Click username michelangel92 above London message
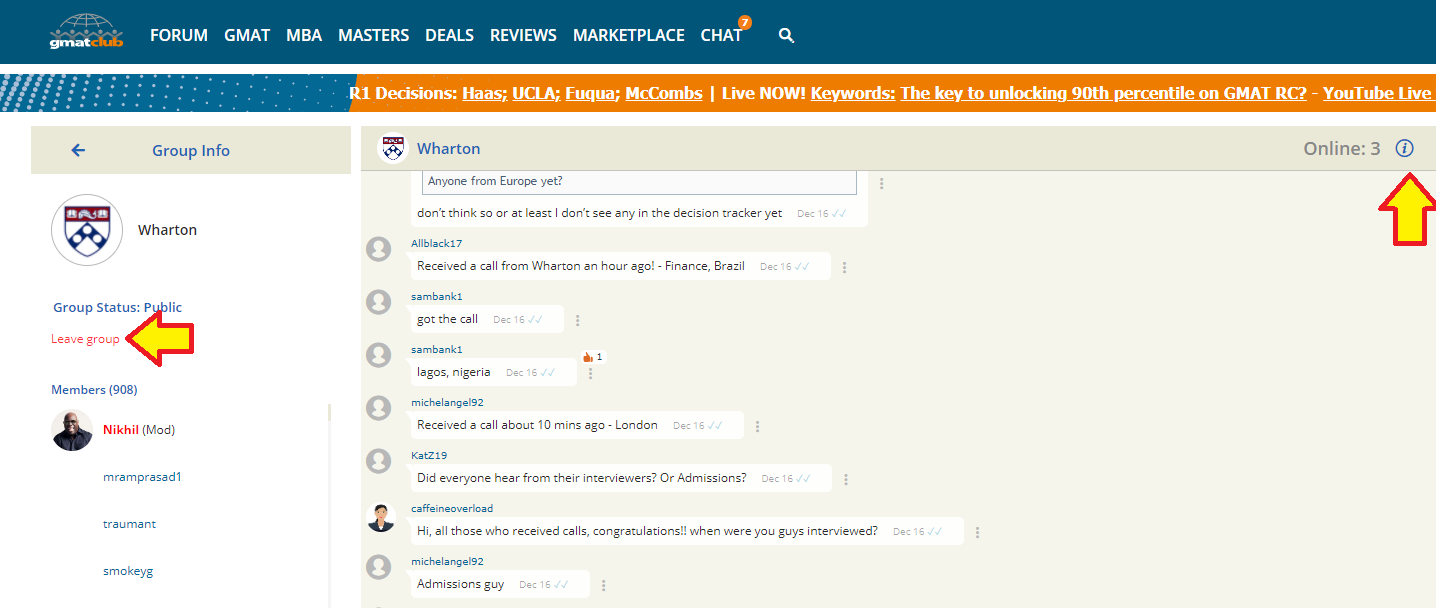This screenshot has width=1436, height=608. (447, 402)
